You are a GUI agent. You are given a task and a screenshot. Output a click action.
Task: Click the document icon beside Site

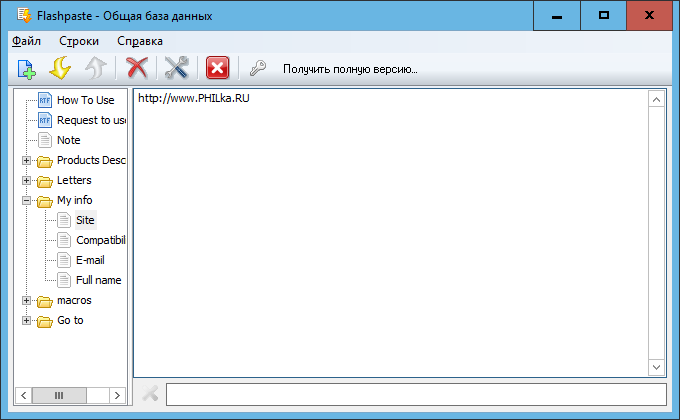click(x=64, y=220)
